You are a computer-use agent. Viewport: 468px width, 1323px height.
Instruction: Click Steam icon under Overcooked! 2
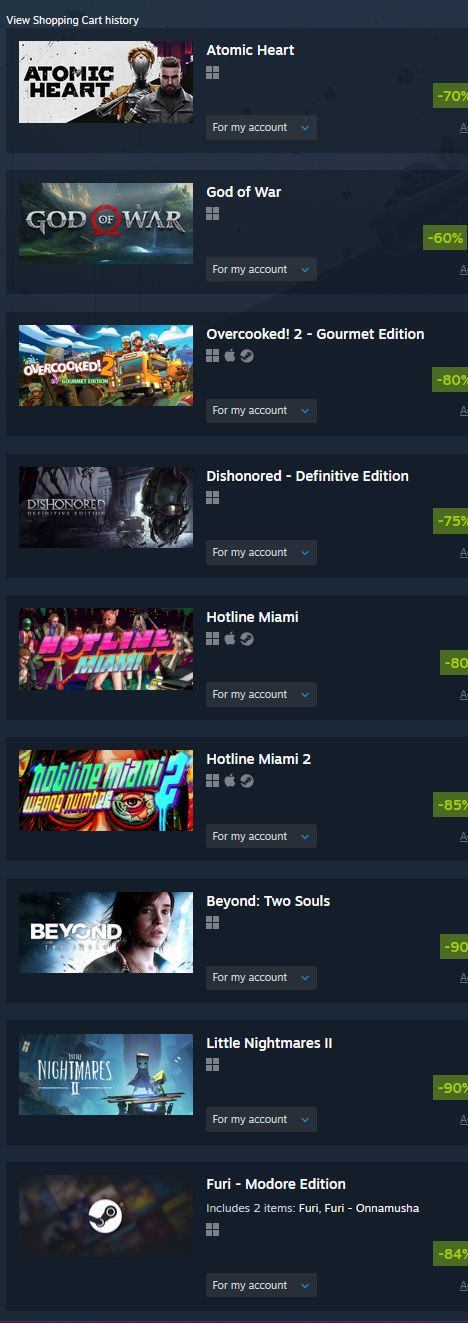(x=246, y=356)
